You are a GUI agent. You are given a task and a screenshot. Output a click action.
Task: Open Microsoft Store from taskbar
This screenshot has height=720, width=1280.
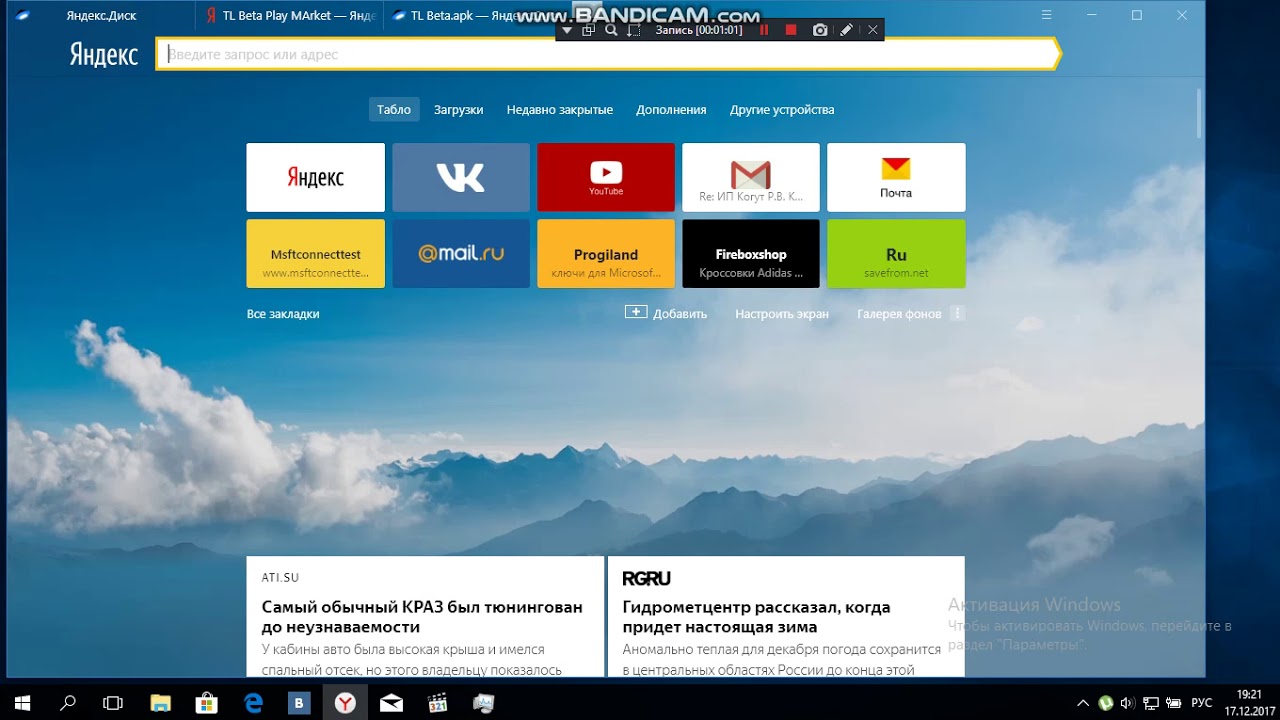[207, 703]
